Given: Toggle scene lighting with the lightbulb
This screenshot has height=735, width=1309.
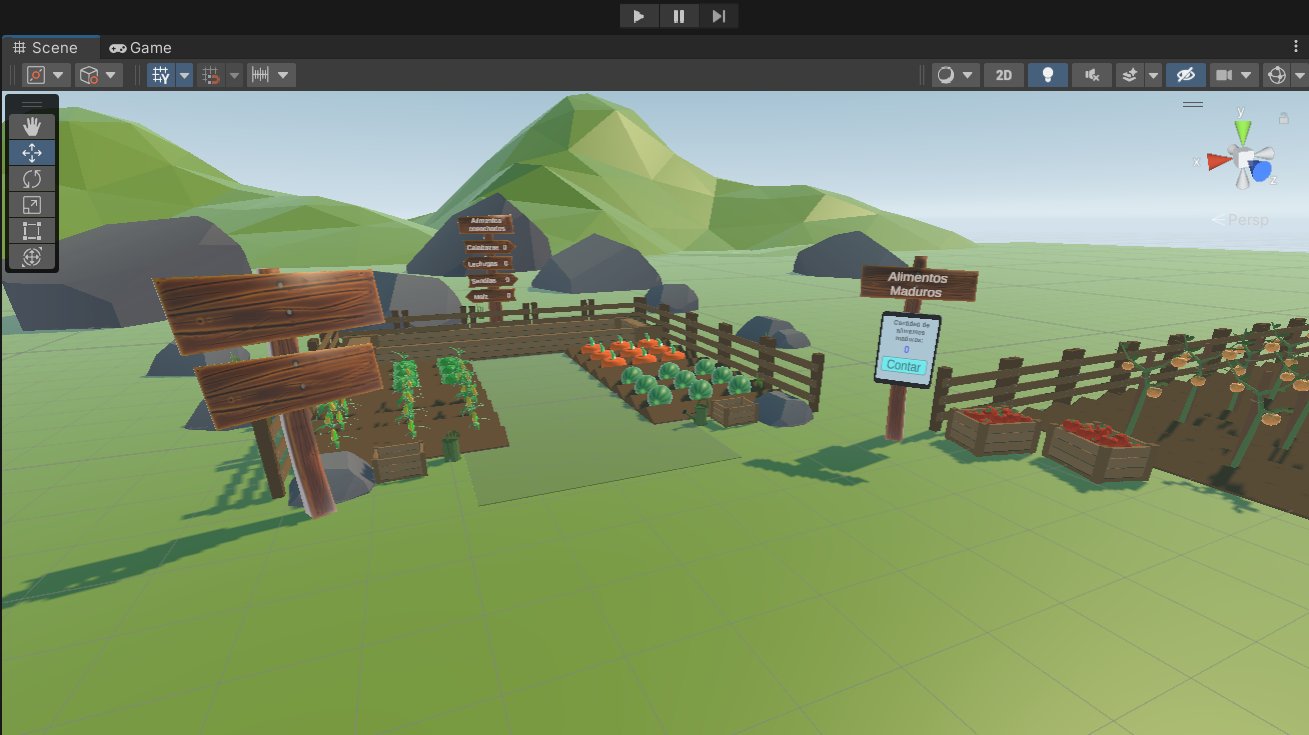Looking at the screenshot, I should (x=1048, y=75).
